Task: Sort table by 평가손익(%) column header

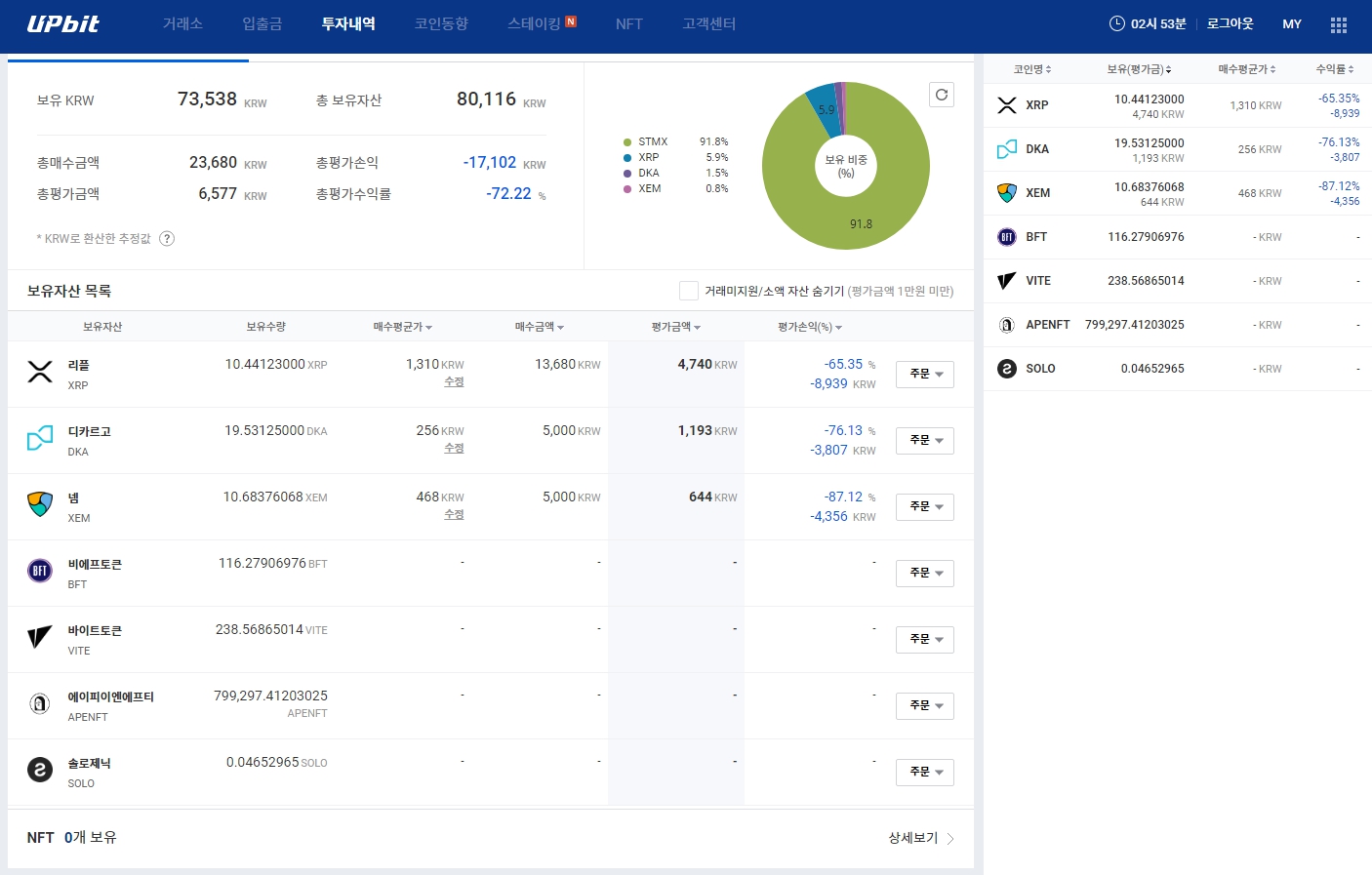Action: (810, 327)
